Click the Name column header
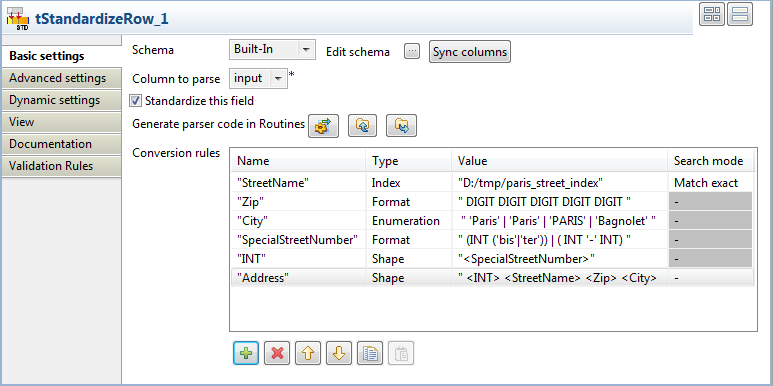 [298, 161]
